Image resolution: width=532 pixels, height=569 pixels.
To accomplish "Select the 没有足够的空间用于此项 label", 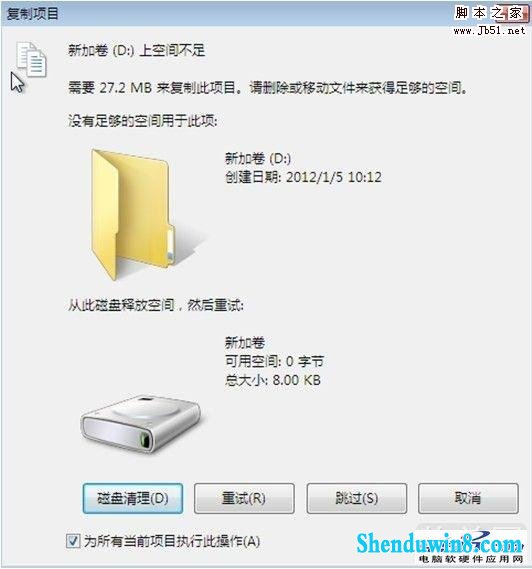I will 143,121.
